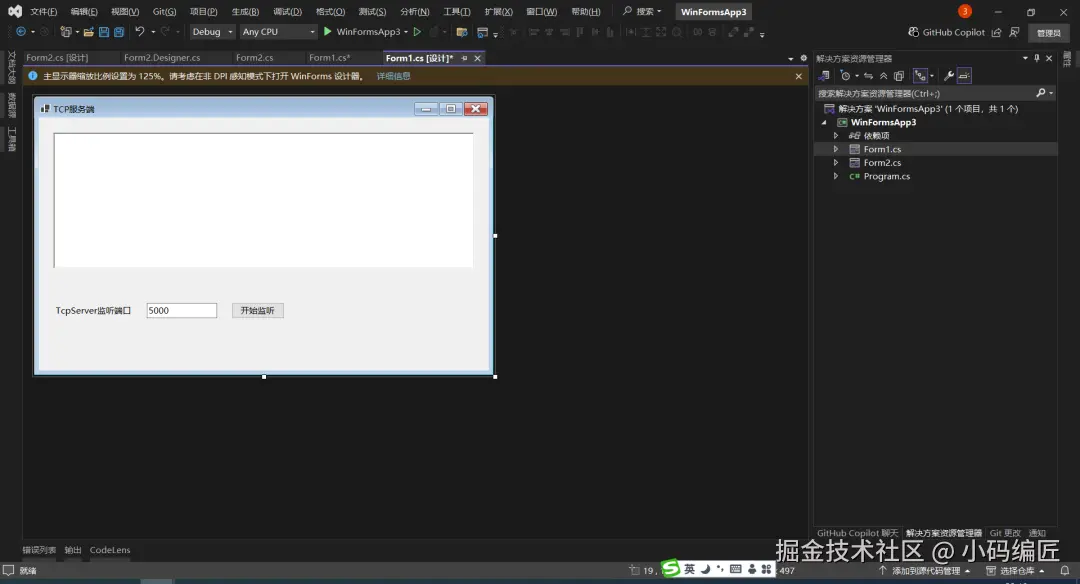The width and height of the screenshot is (1080, 584).
Task: Click the 详细信息 link in info bar
Action: pos(393,76)
